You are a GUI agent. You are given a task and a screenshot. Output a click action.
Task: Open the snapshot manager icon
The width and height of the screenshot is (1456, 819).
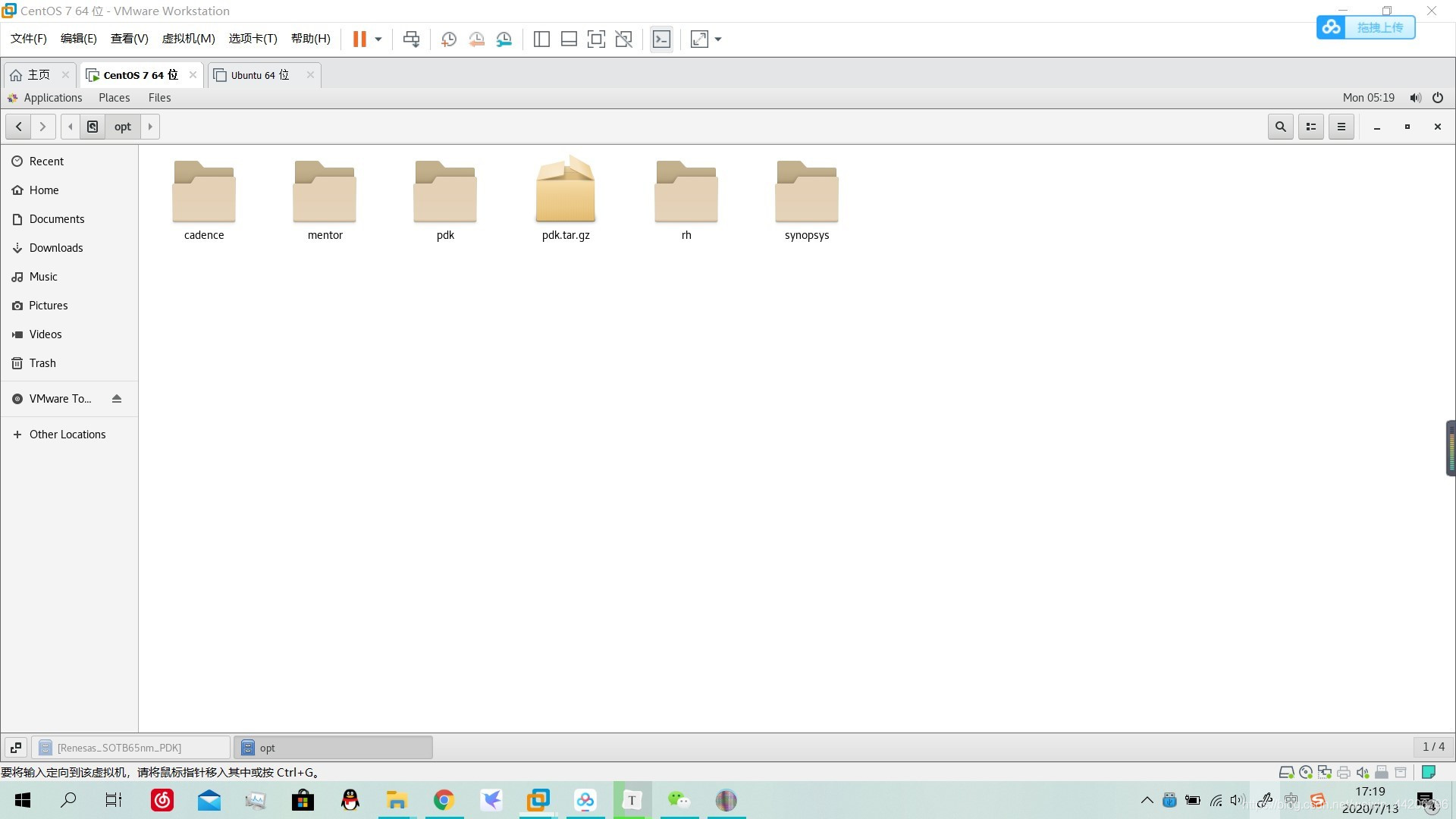(x=504, y=39)
